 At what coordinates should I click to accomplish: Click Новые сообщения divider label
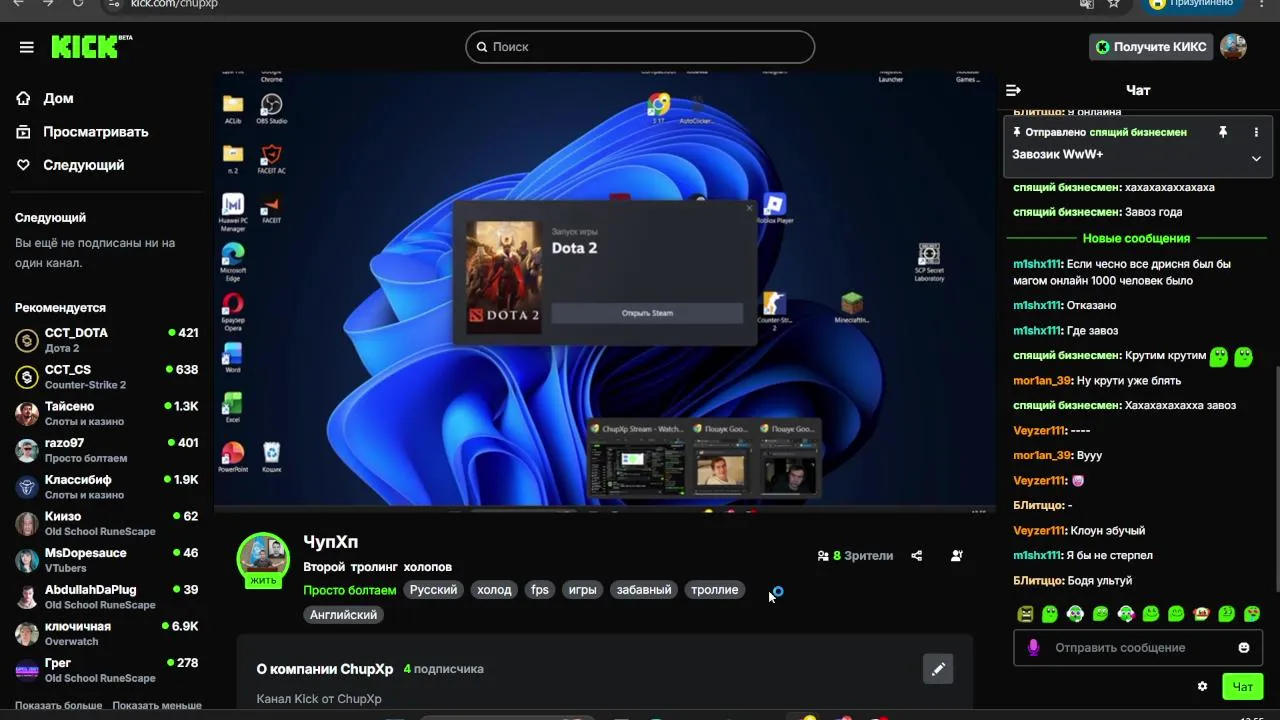click(x=1136, y=238)
